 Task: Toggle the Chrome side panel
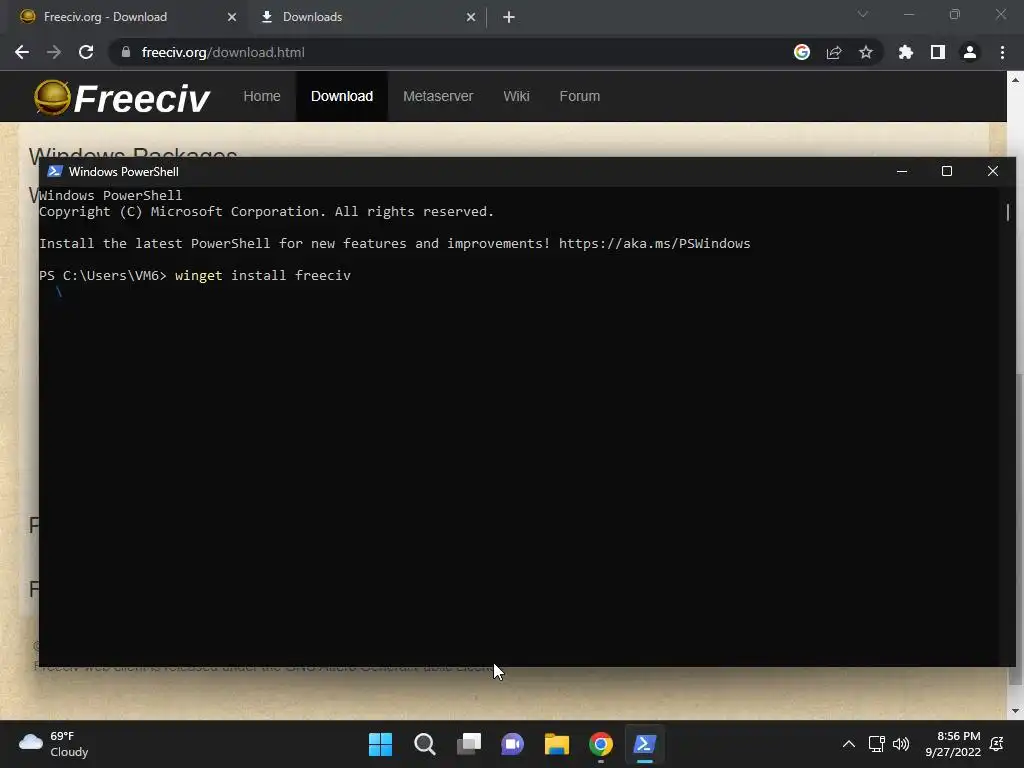[x=938, y=52]
